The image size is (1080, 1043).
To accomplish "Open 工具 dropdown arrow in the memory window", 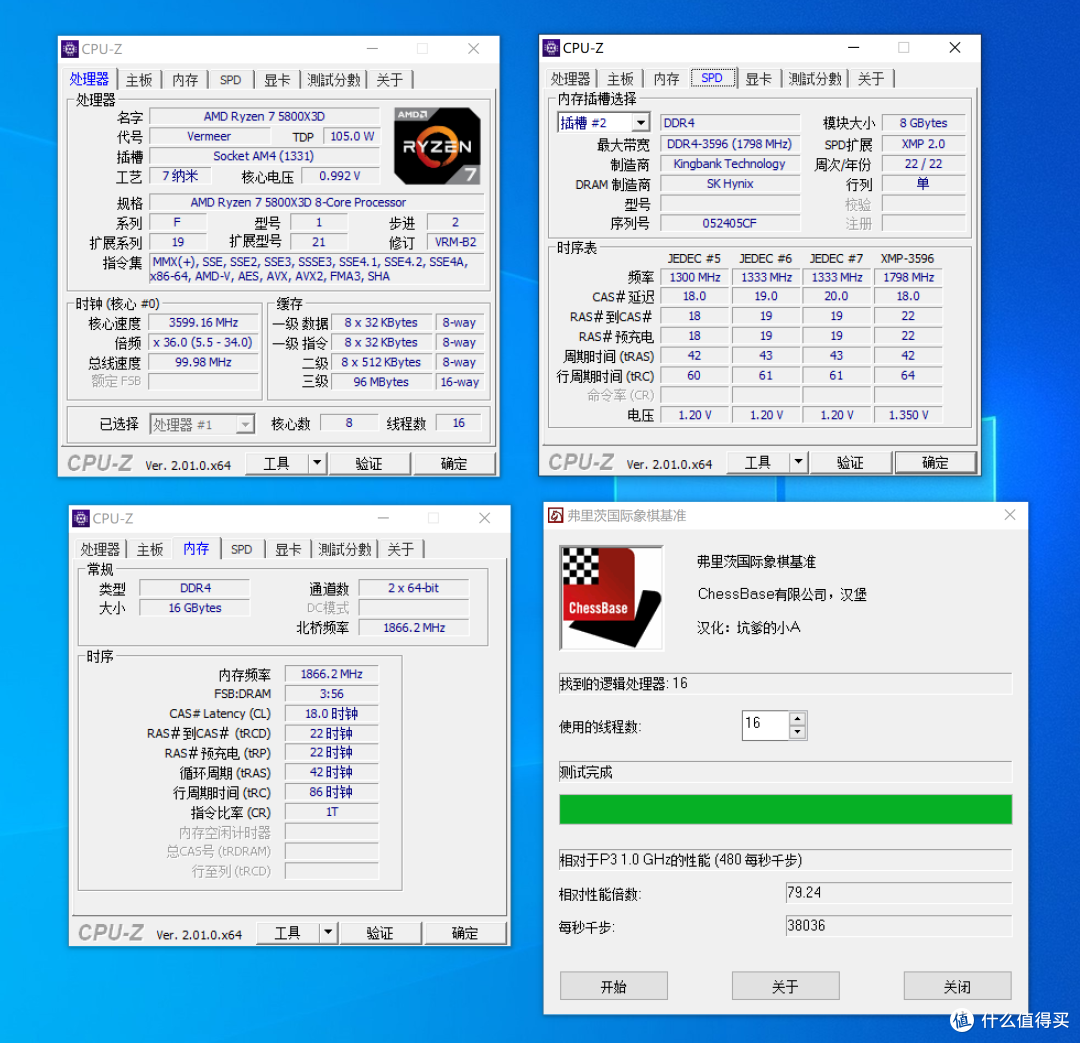I will 328,933.
